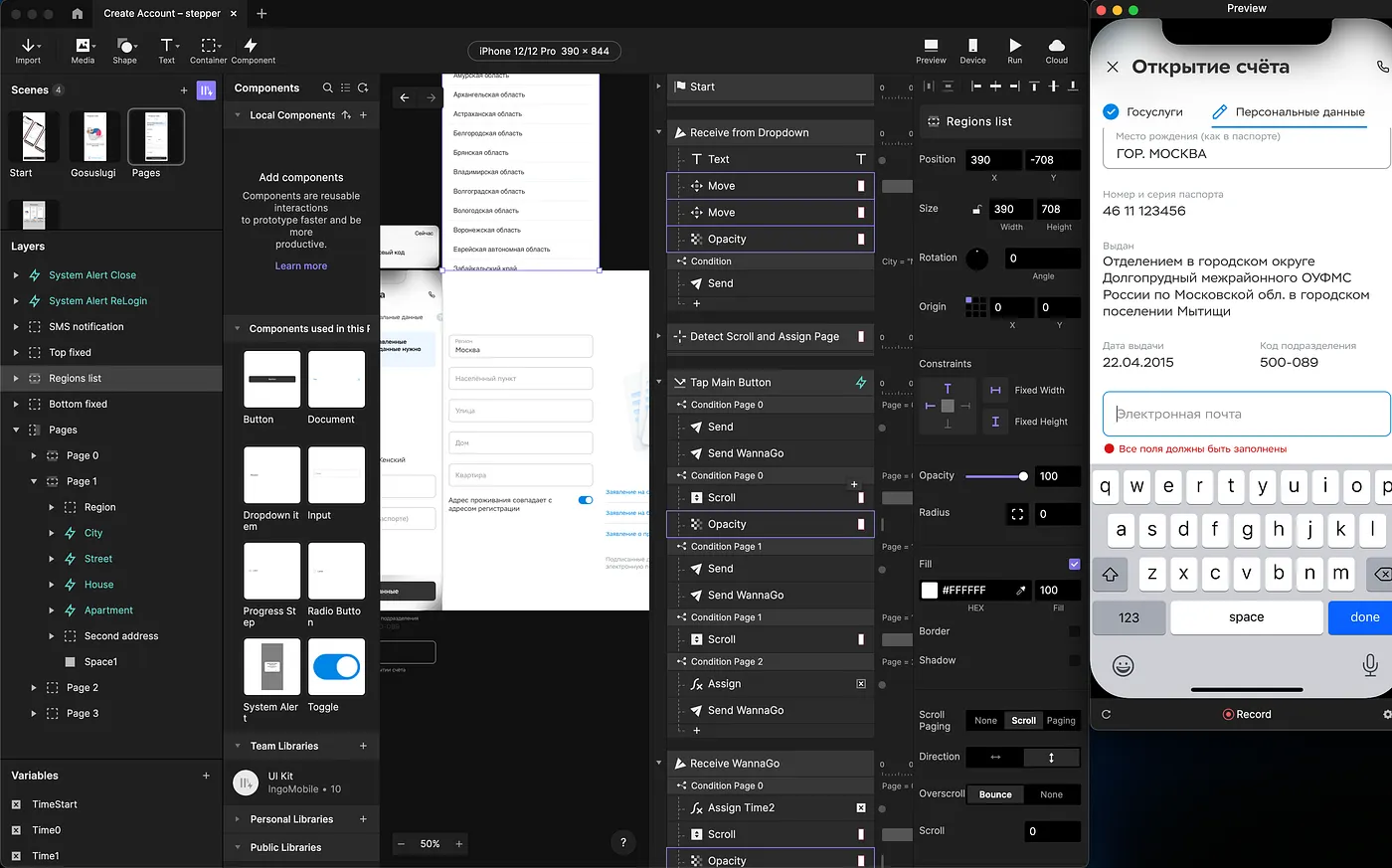1392x868 pixels.
Task: Select the Shape tool
Action: (x=125, y=51)
